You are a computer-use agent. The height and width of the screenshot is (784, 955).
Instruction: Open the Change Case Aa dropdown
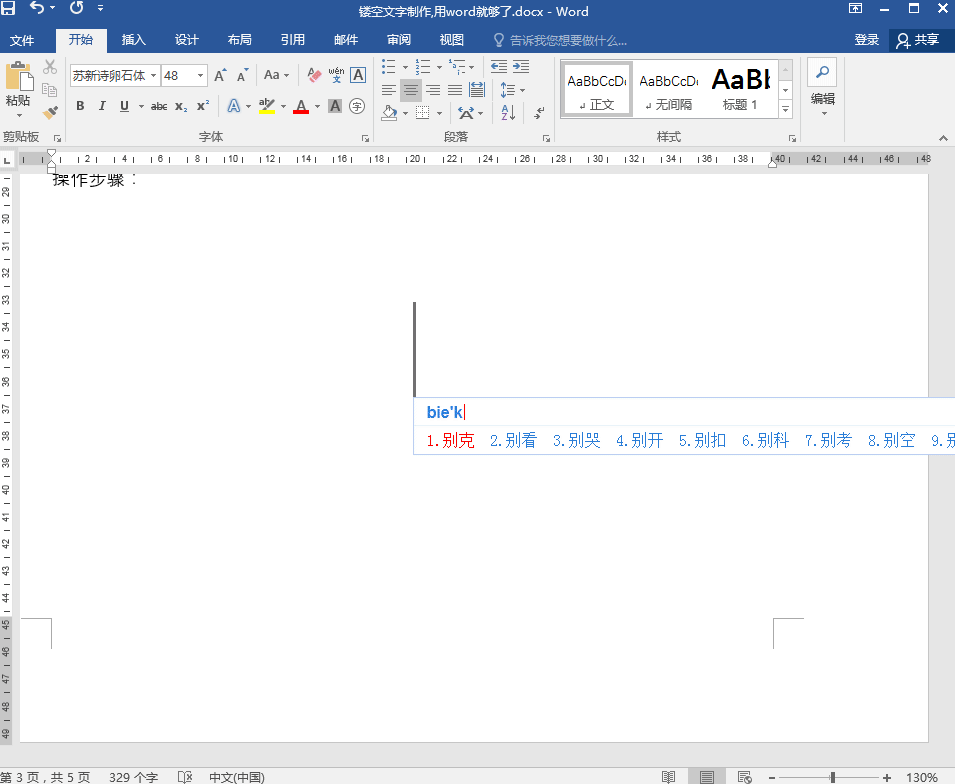276,75
